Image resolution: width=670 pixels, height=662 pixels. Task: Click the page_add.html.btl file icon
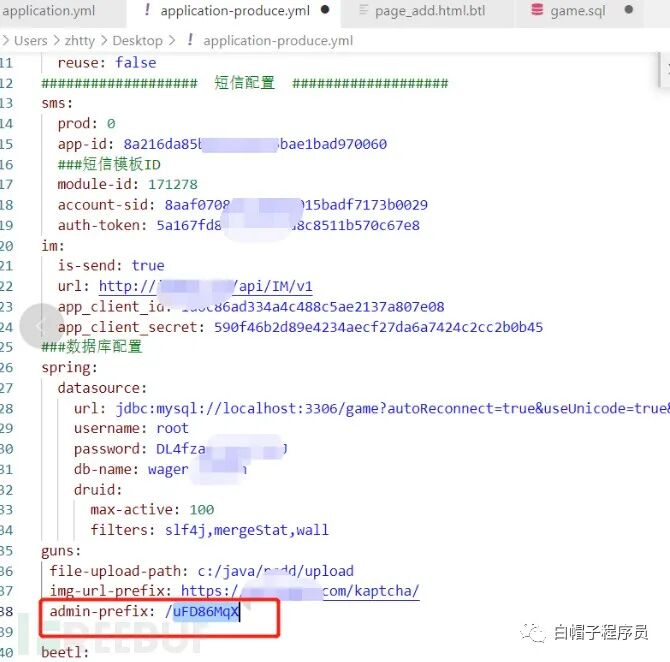[363, 9]
